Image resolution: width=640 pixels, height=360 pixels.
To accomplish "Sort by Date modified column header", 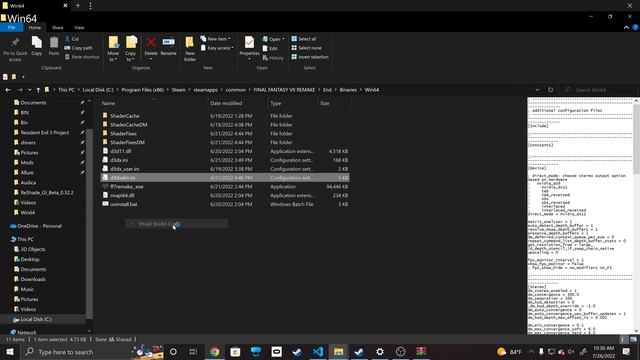I will [237, 103].
